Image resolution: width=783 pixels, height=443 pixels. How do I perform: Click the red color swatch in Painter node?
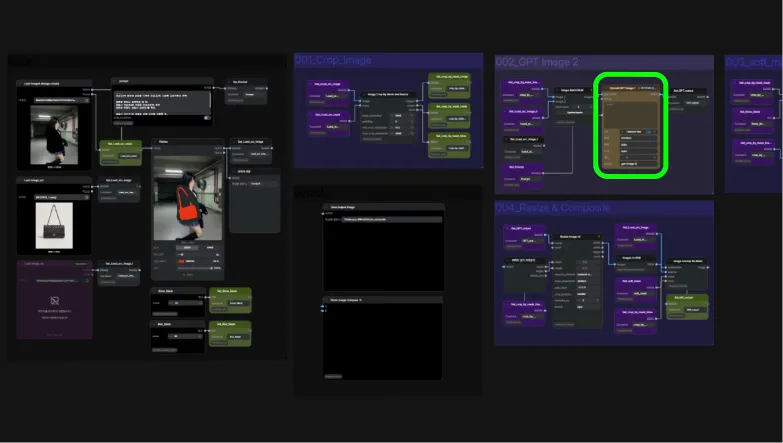coord(181,261)
